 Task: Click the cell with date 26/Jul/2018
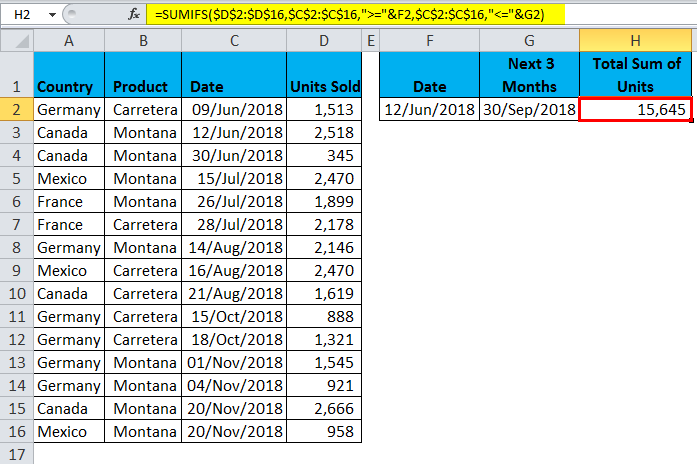[x=234, y=201]
